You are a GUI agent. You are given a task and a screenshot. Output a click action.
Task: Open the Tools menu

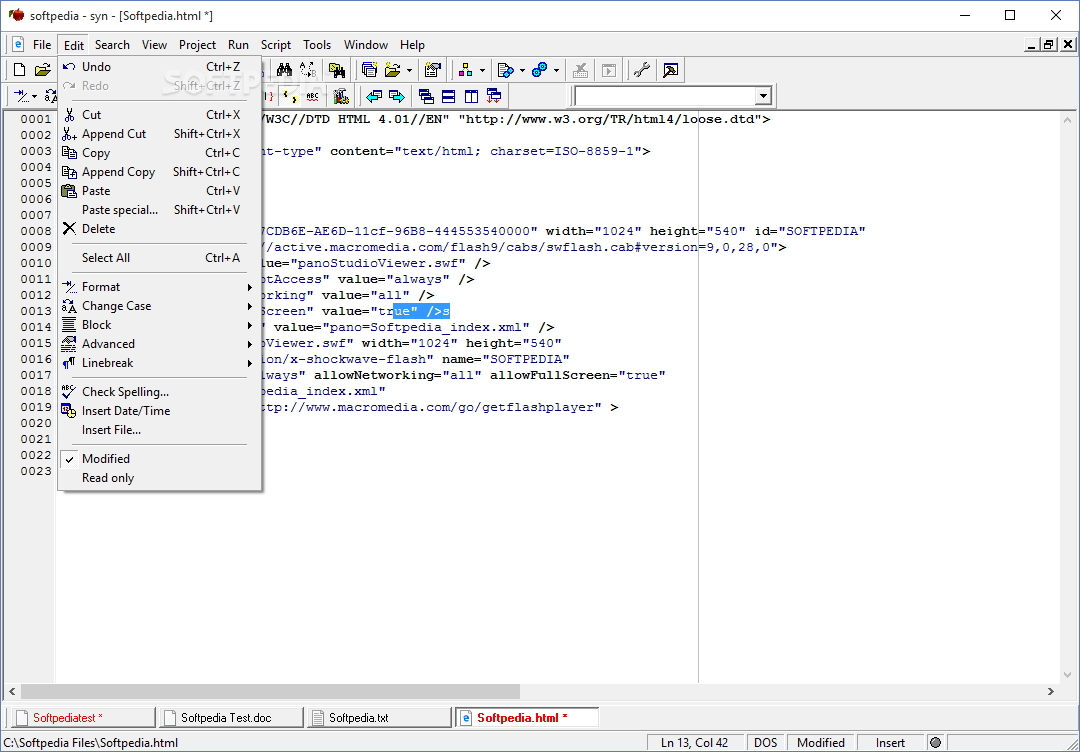pyautogui.click(x=317, y=45)
